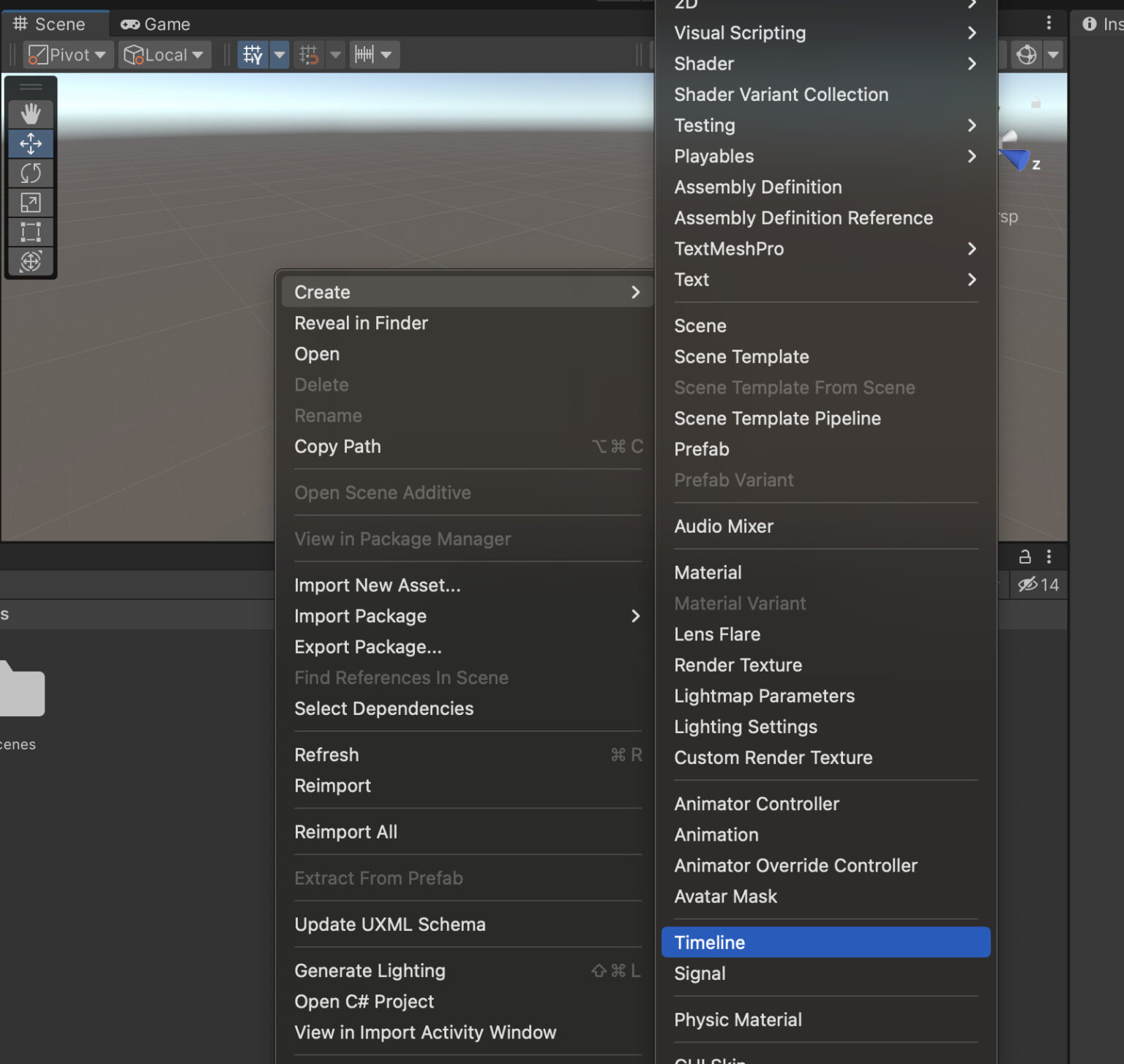Select the Hand tool in the scene toolbar
Screen dimensions: 1124x1064
(x=31, y=114)
